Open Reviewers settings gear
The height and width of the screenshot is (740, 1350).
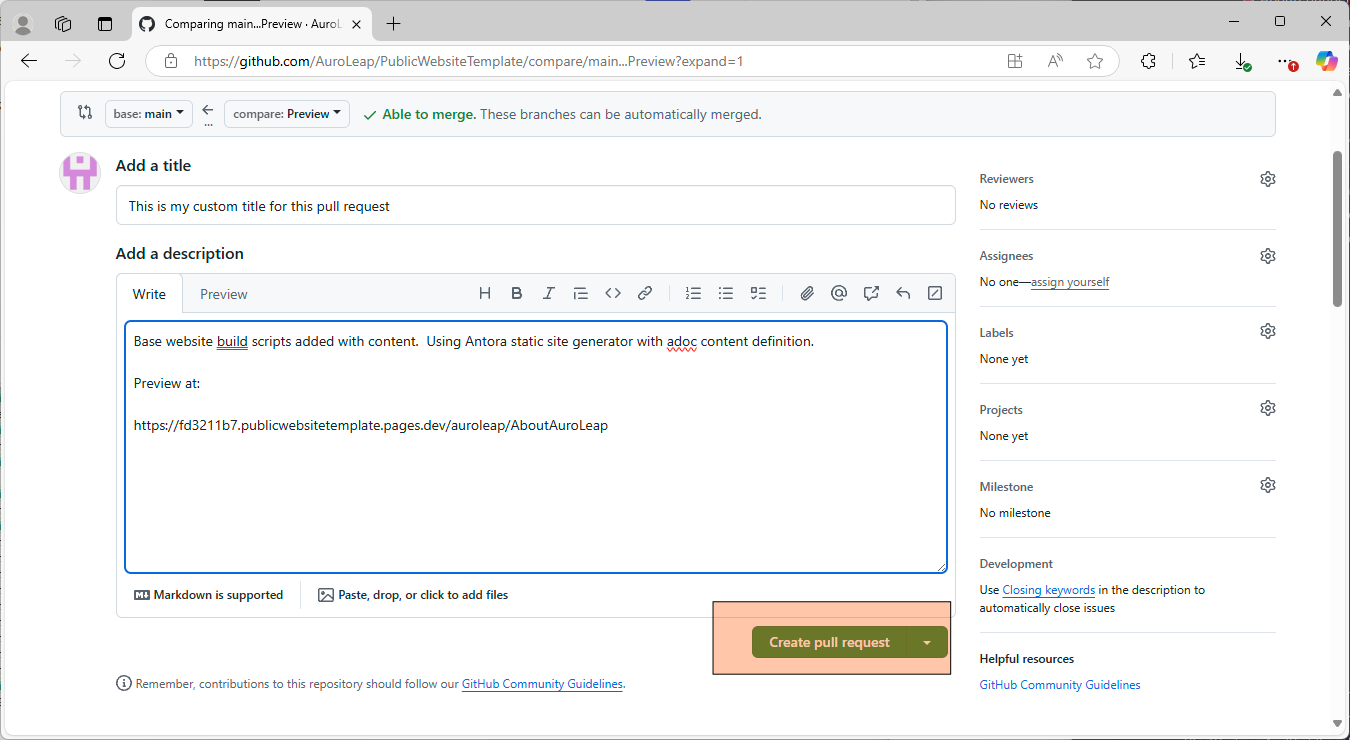pos(1268,179)
